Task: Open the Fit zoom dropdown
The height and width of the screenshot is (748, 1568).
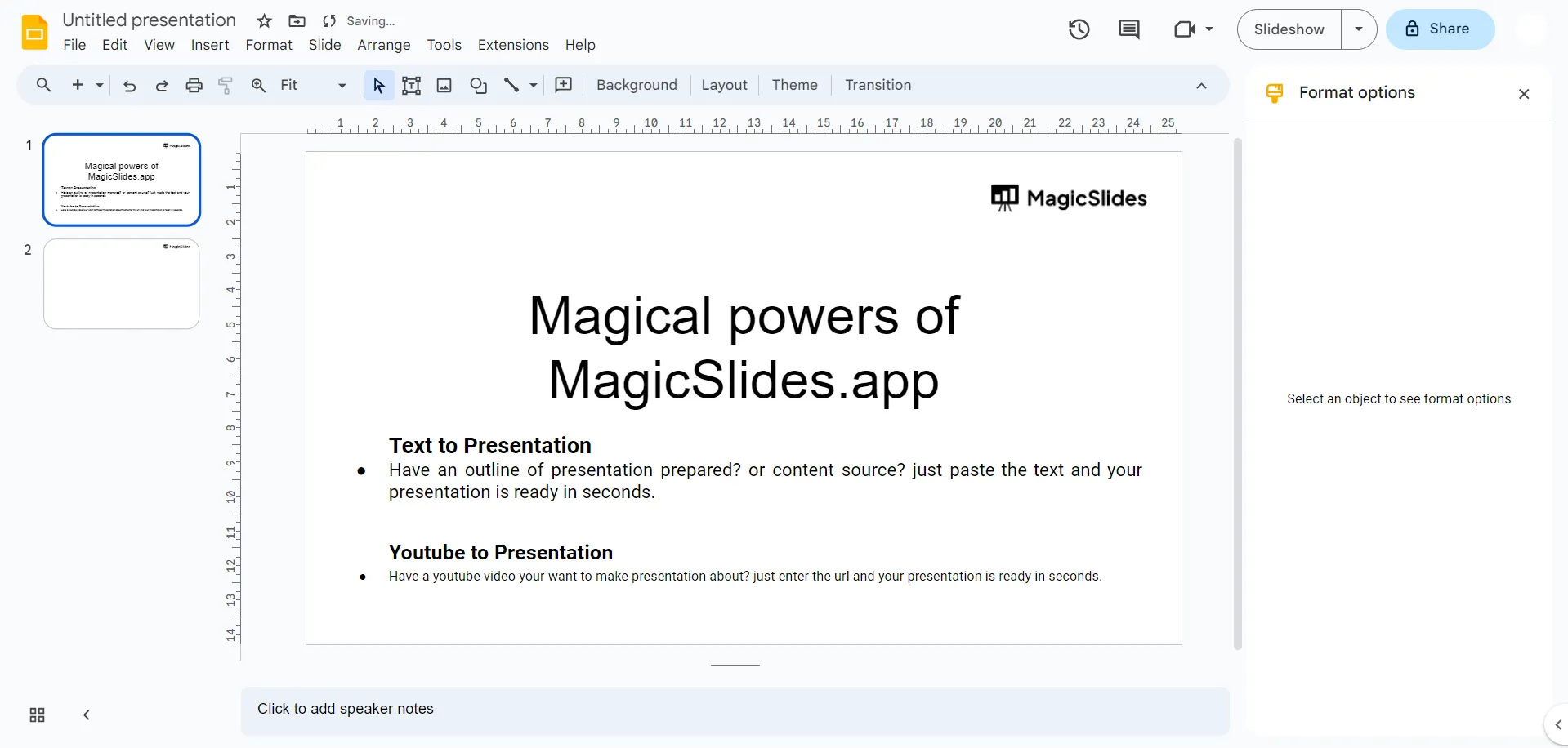Action: 313,85
